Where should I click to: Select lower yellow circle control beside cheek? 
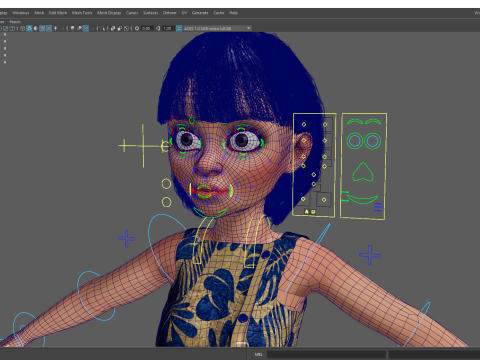pos(166,202)
